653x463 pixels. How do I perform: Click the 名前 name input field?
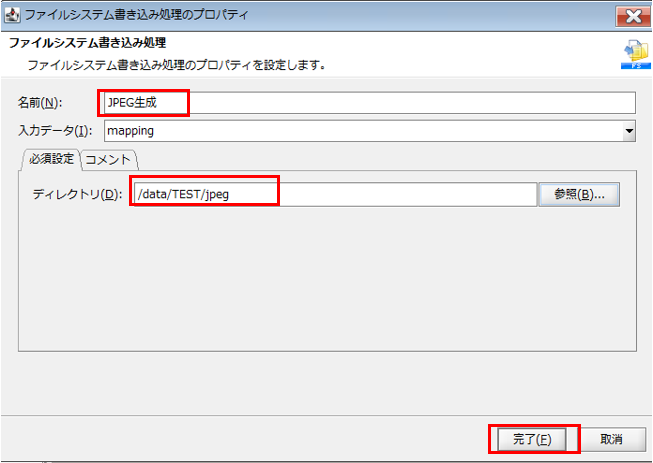[x=369, y=103]
